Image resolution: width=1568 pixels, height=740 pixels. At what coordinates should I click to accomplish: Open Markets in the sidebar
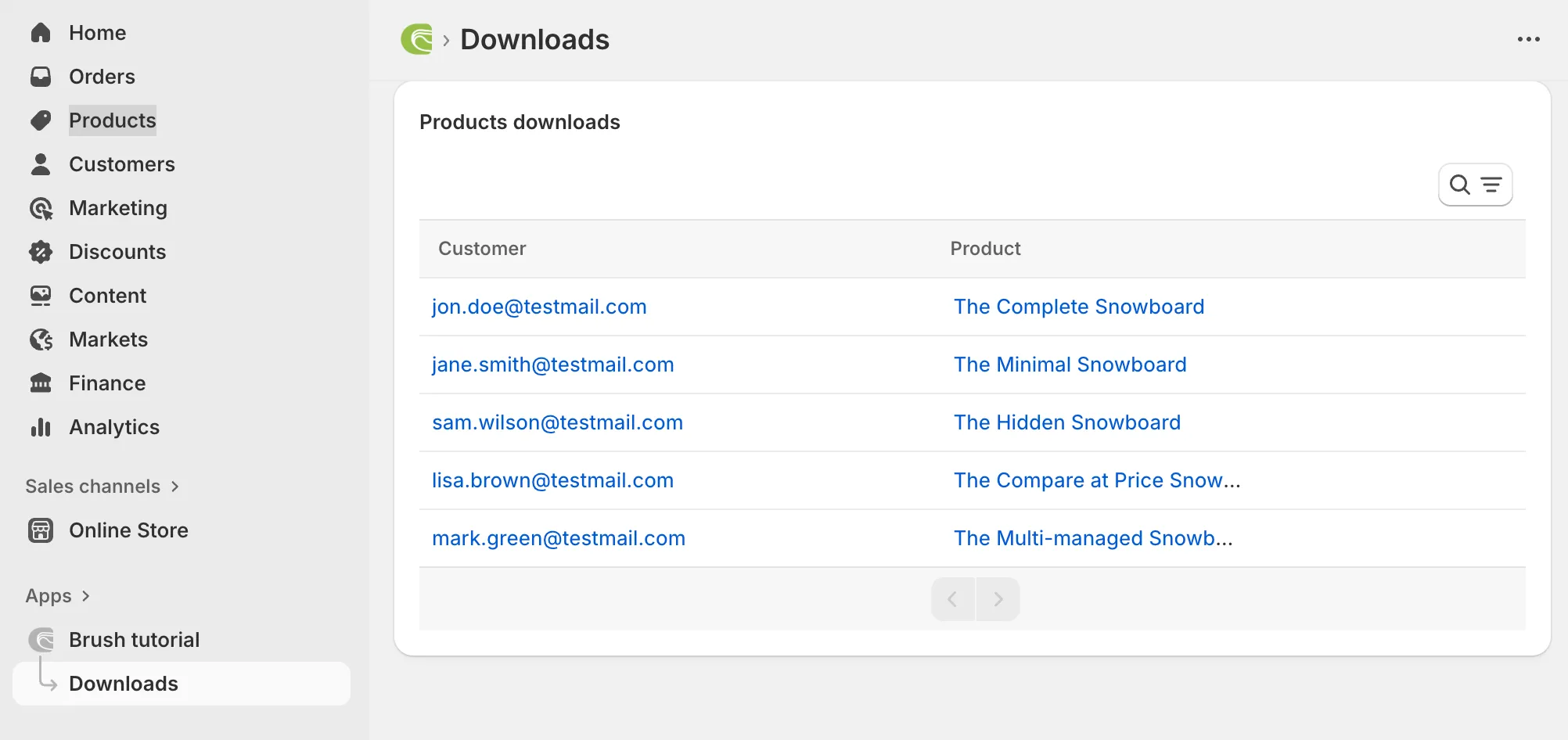[108, 339]
